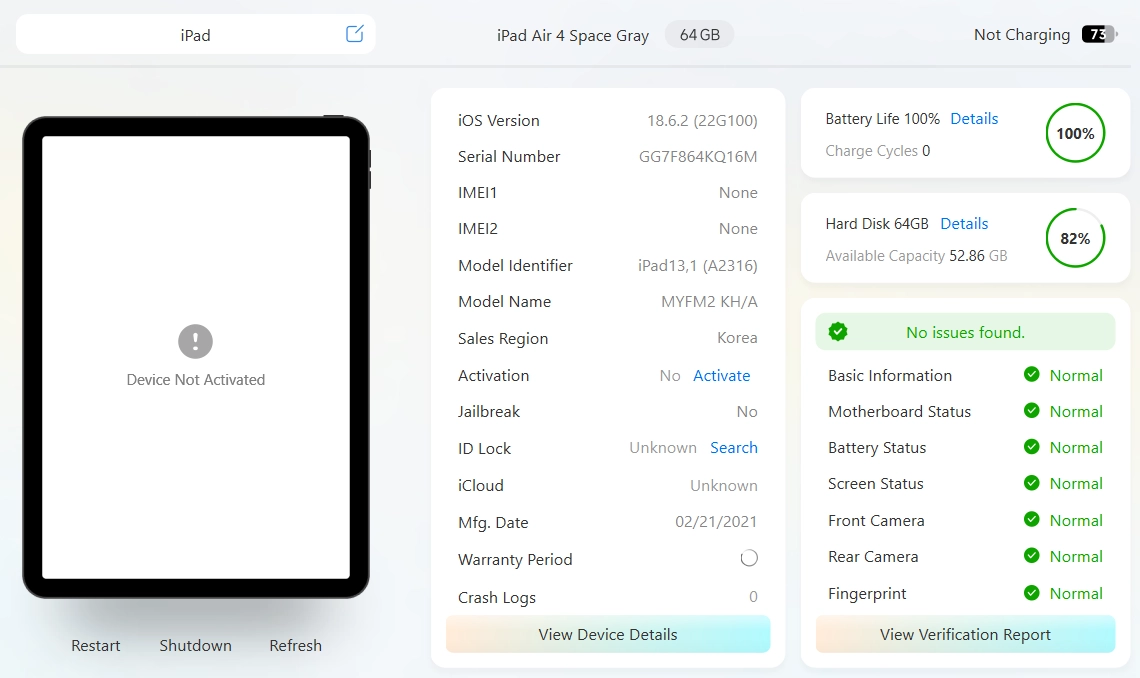1140x678 pixels.
Task: Click the 82% hard disk usage ring
Action: pyautogui.click(x=1075, y=238)
